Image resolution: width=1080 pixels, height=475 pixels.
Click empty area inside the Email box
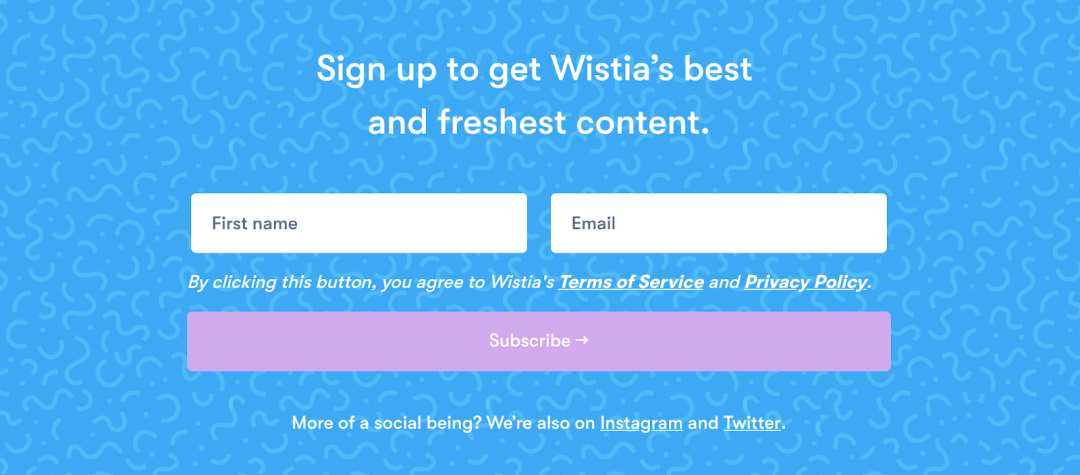[x=758, y=224]
